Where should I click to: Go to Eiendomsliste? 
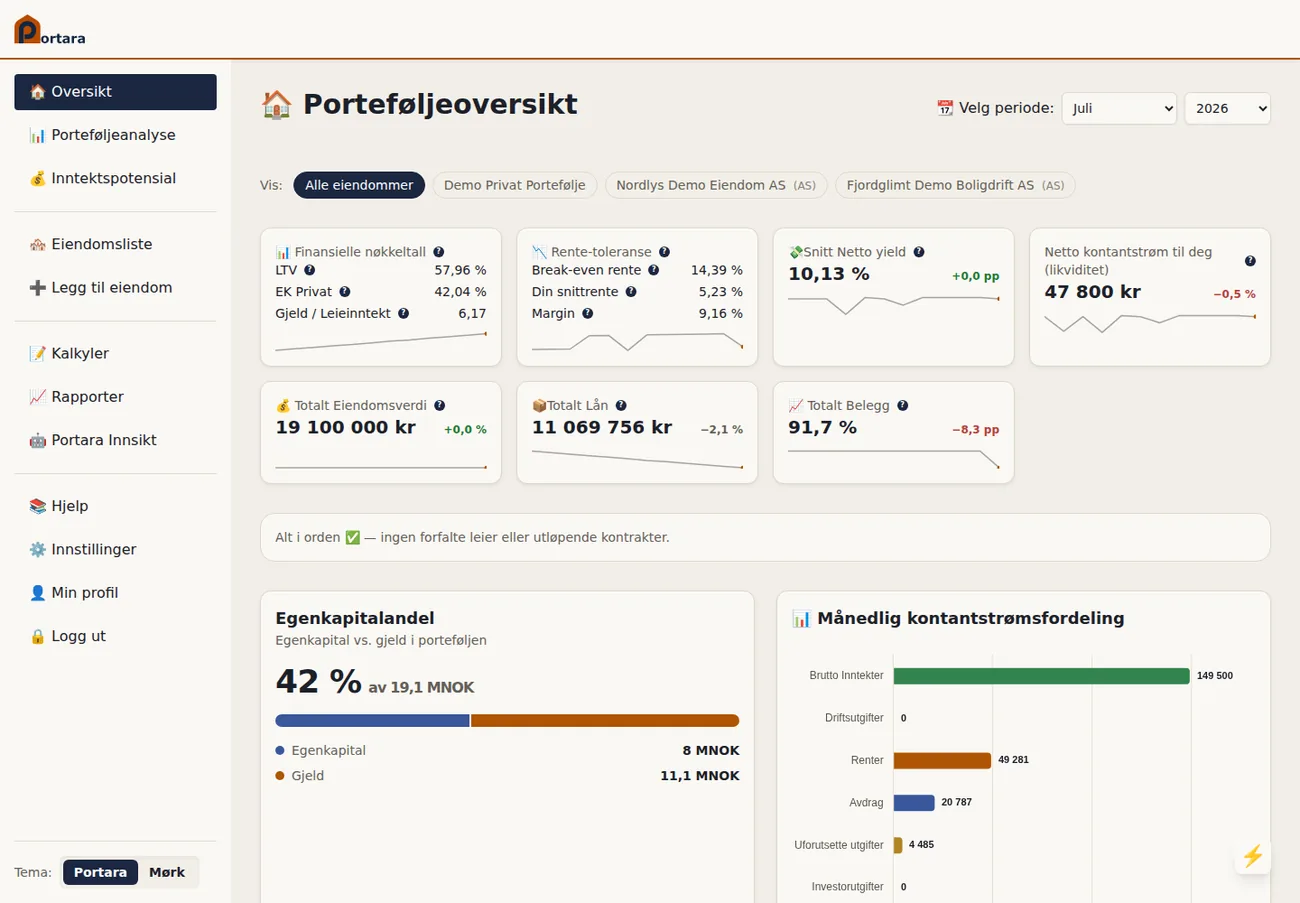(x=115, y=244)
